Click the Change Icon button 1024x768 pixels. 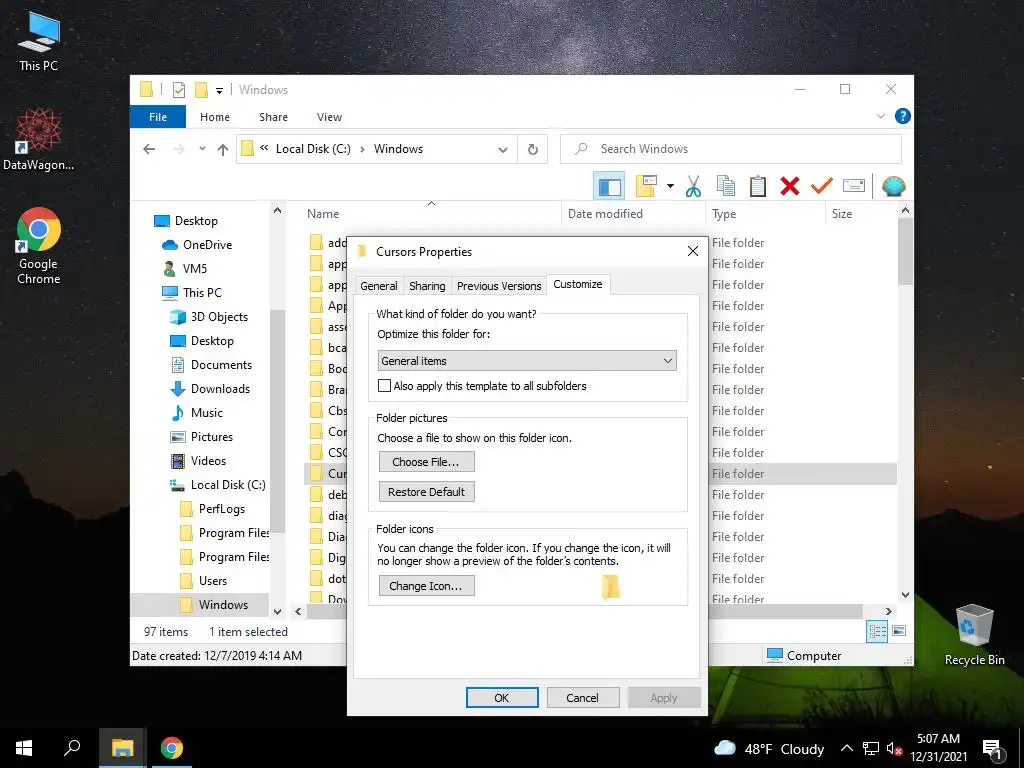coord(426,586)
